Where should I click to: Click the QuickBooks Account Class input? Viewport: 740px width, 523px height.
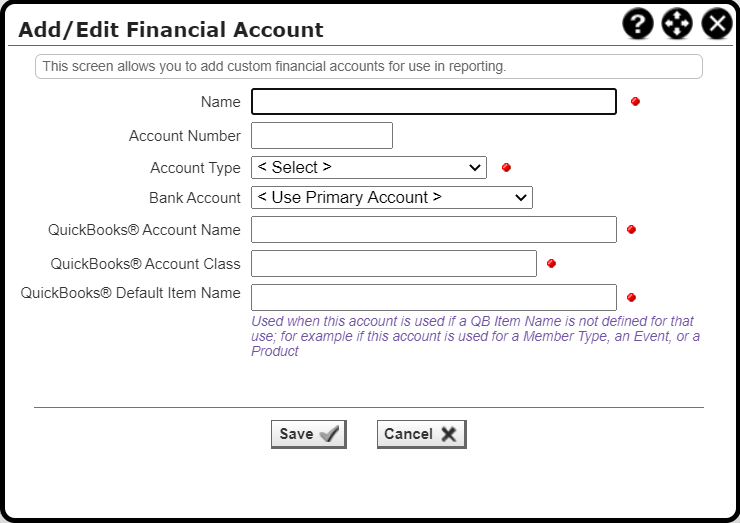[x=393, y=264]
